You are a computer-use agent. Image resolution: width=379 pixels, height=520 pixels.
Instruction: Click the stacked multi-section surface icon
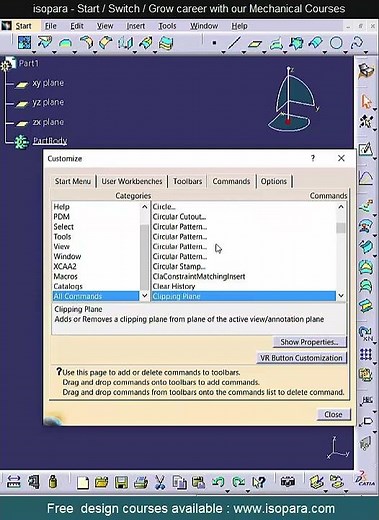tap(166, 43)
